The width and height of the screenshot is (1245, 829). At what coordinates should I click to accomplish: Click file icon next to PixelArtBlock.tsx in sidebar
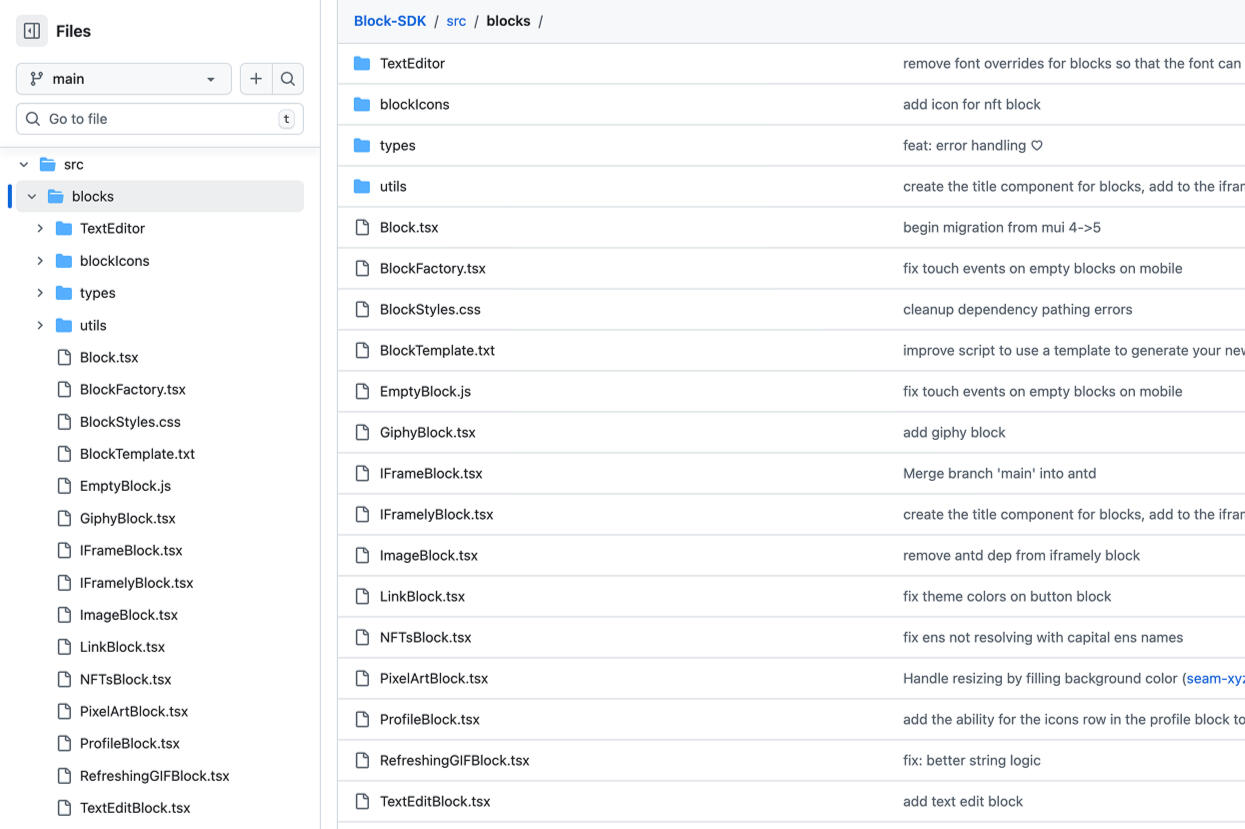click(64, 711)
